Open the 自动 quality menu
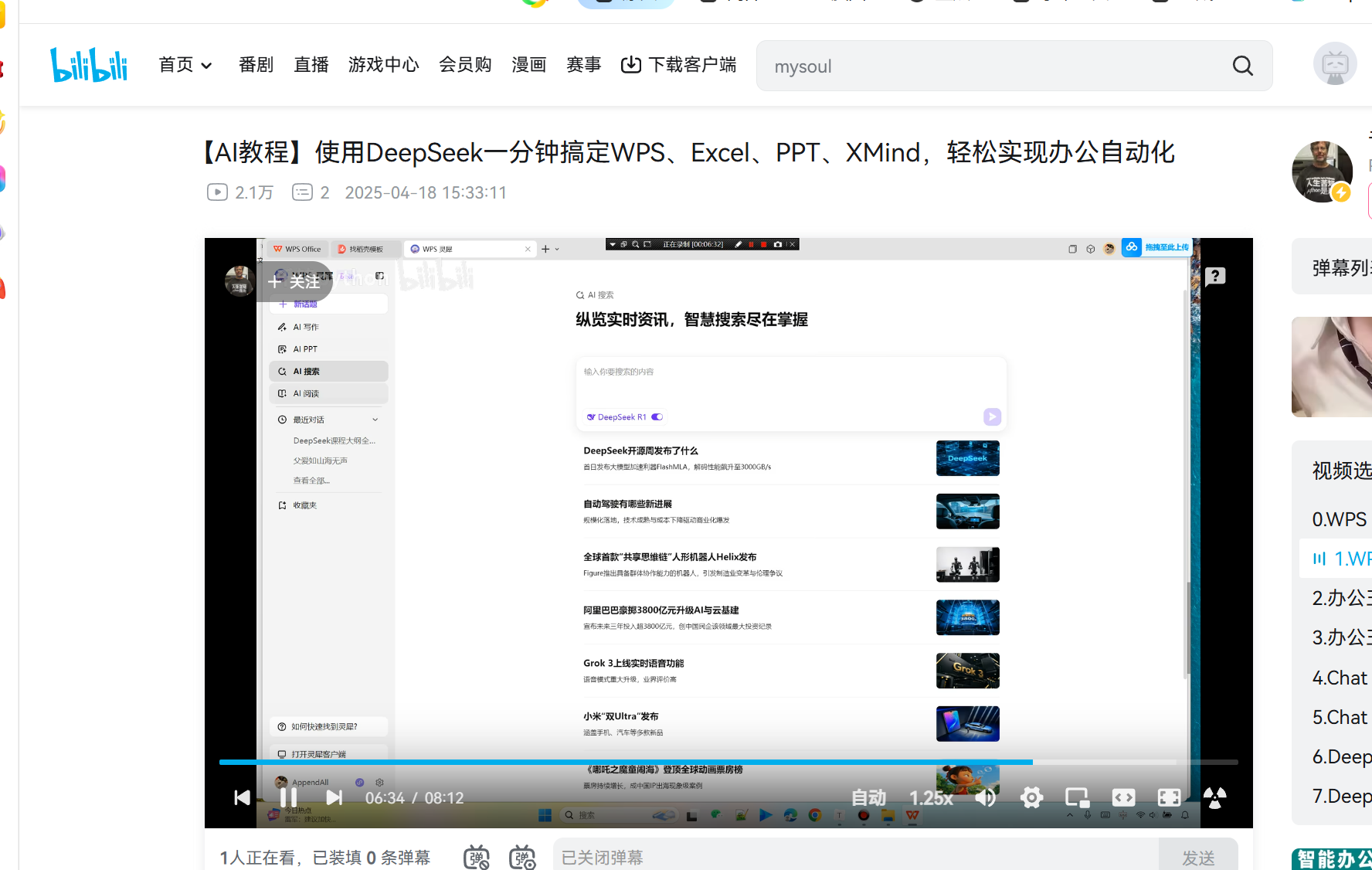 [868, 797]
